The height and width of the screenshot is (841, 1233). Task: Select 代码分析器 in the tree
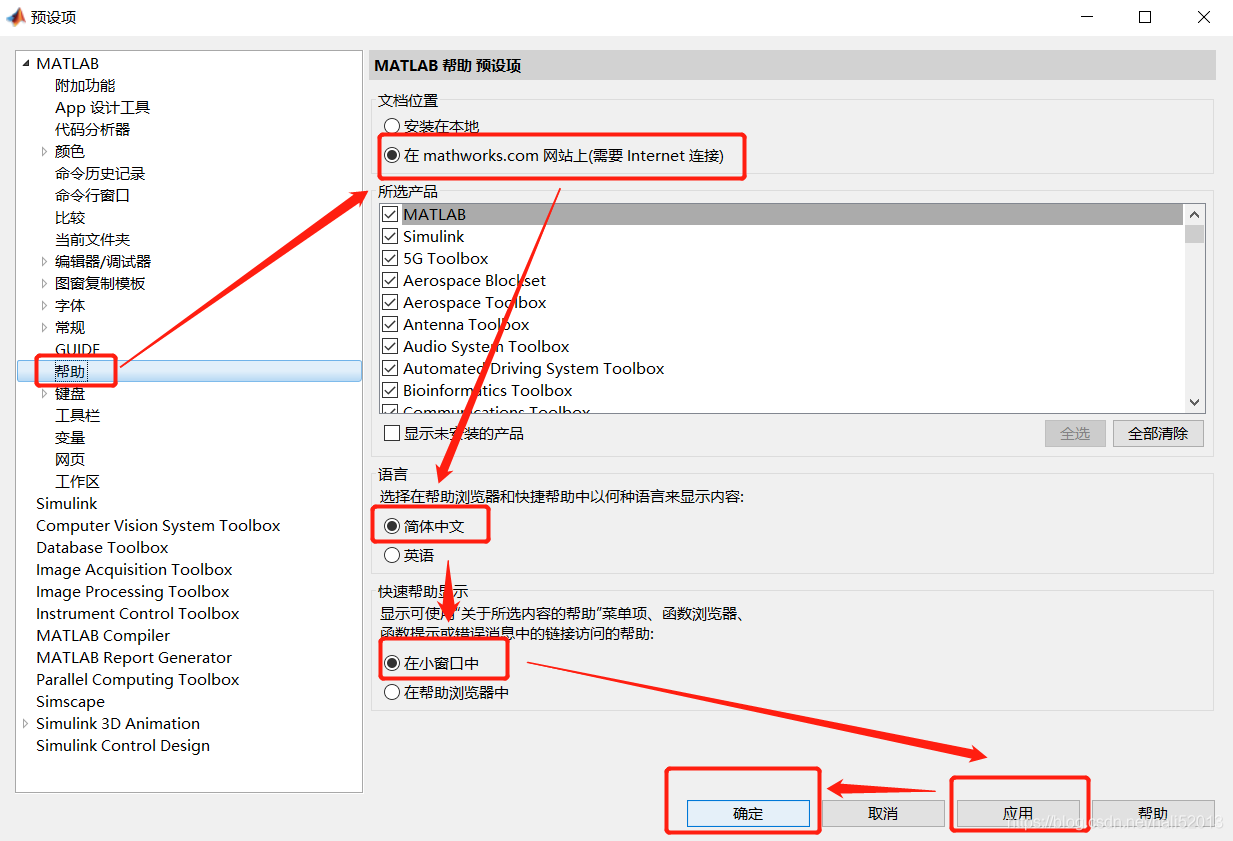point(92,130)
